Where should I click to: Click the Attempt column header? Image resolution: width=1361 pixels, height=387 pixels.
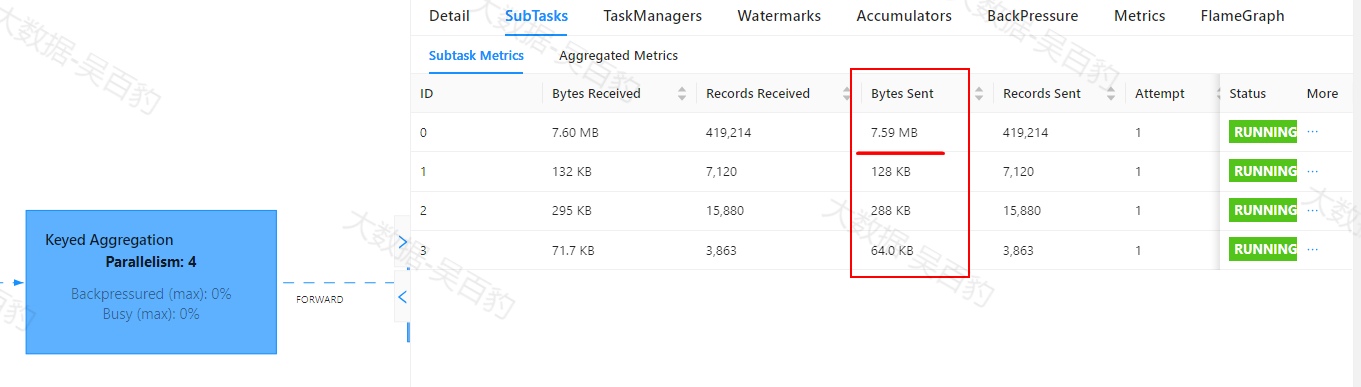(1160, 94)
